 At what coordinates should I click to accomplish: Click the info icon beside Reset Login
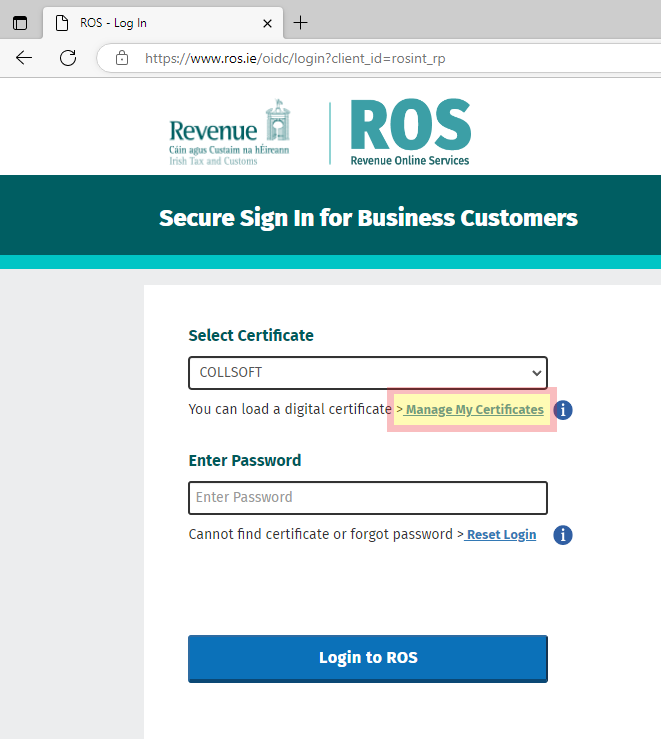563,535
